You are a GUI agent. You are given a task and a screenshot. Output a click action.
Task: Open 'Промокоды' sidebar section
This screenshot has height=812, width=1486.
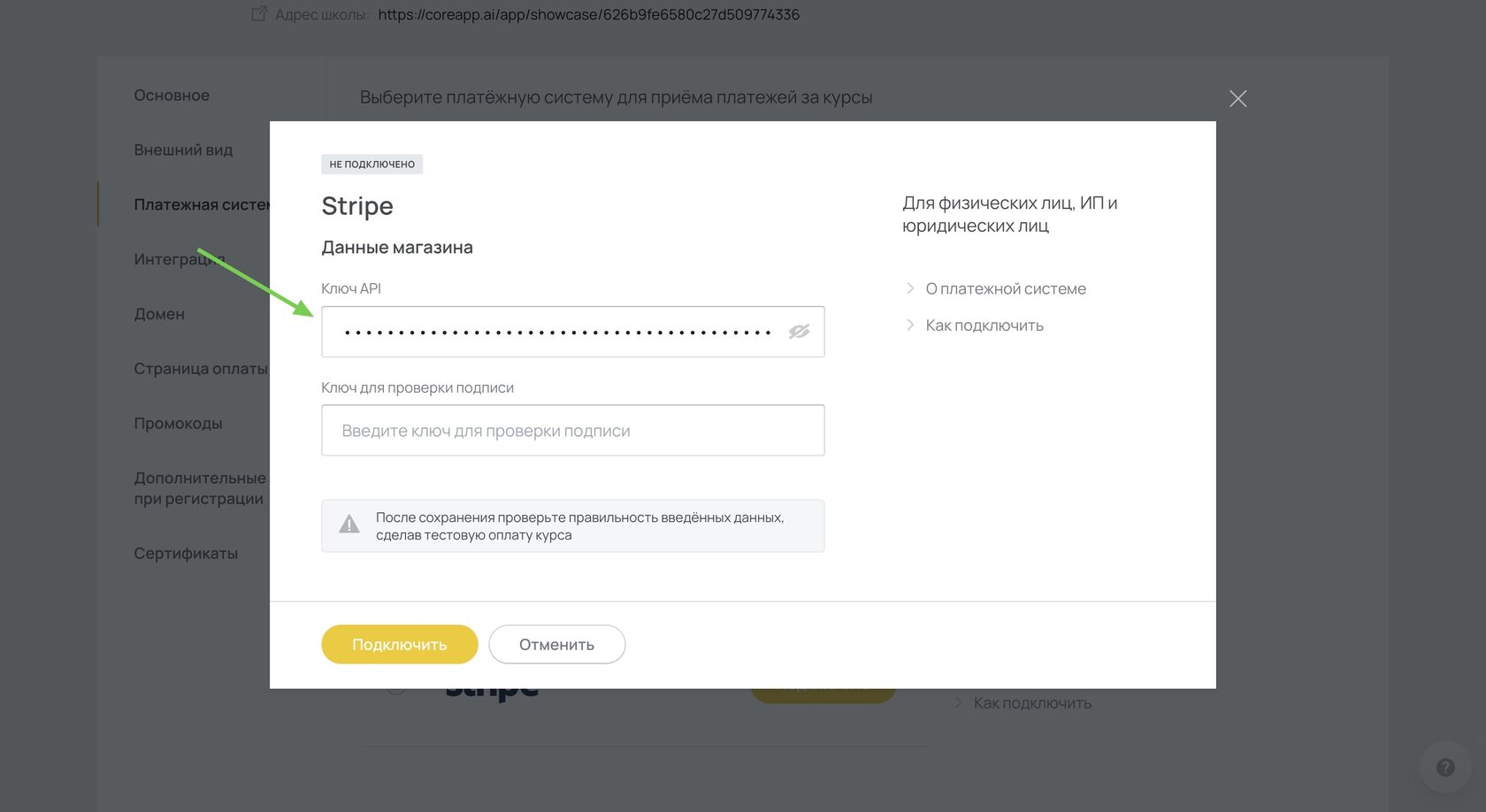pos(178,424)
